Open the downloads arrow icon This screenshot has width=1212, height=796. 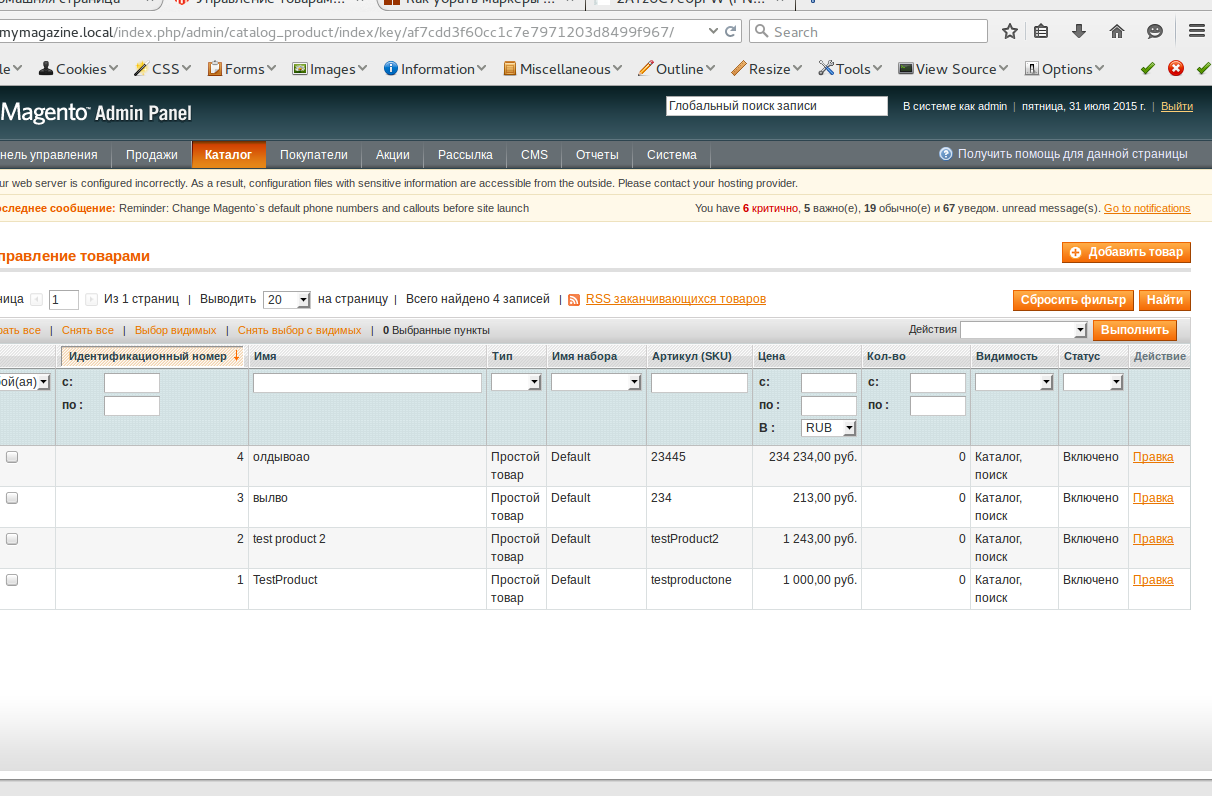1079,31
